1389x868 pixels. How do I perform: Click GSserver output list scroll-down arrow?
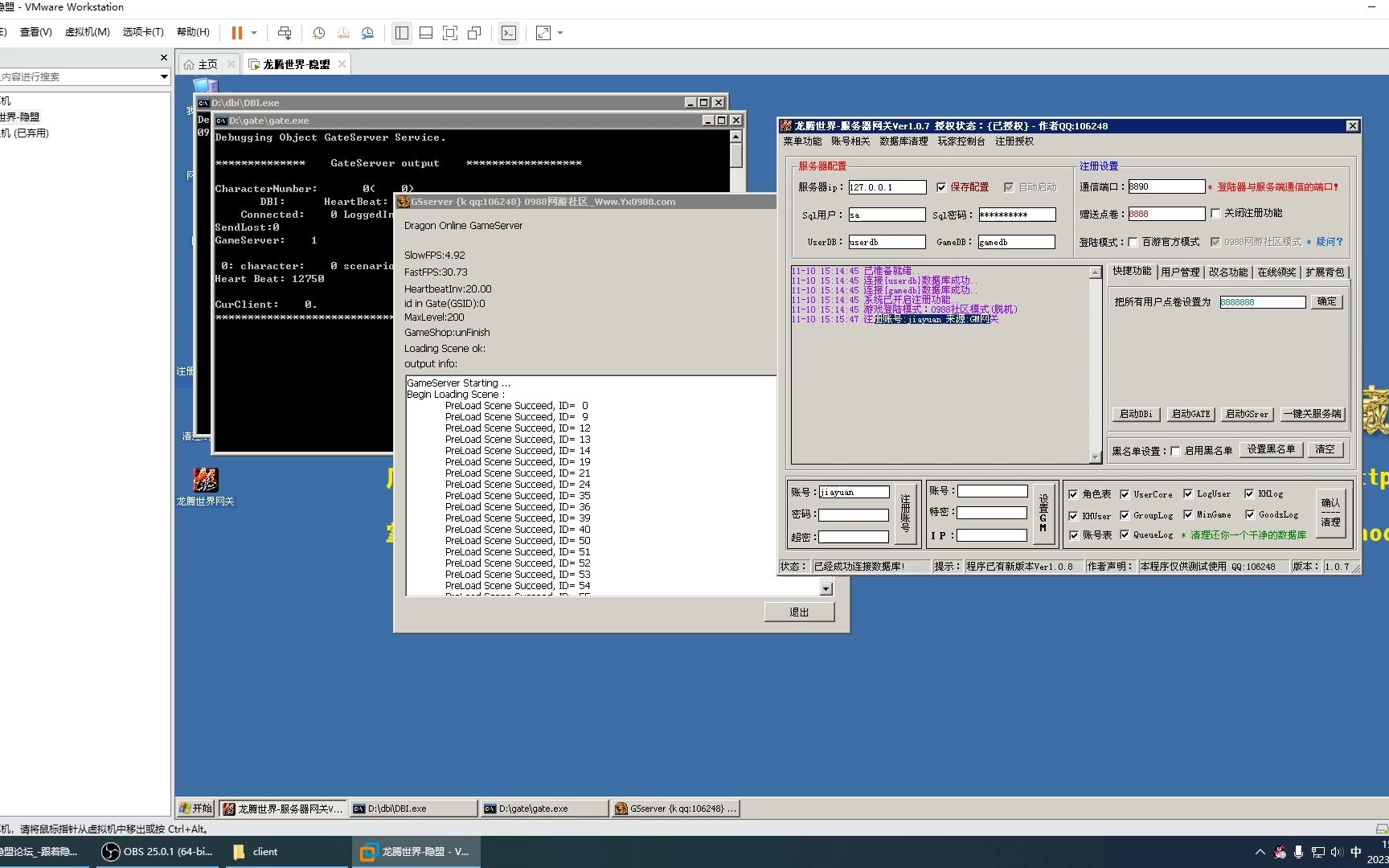click(826, 589)
